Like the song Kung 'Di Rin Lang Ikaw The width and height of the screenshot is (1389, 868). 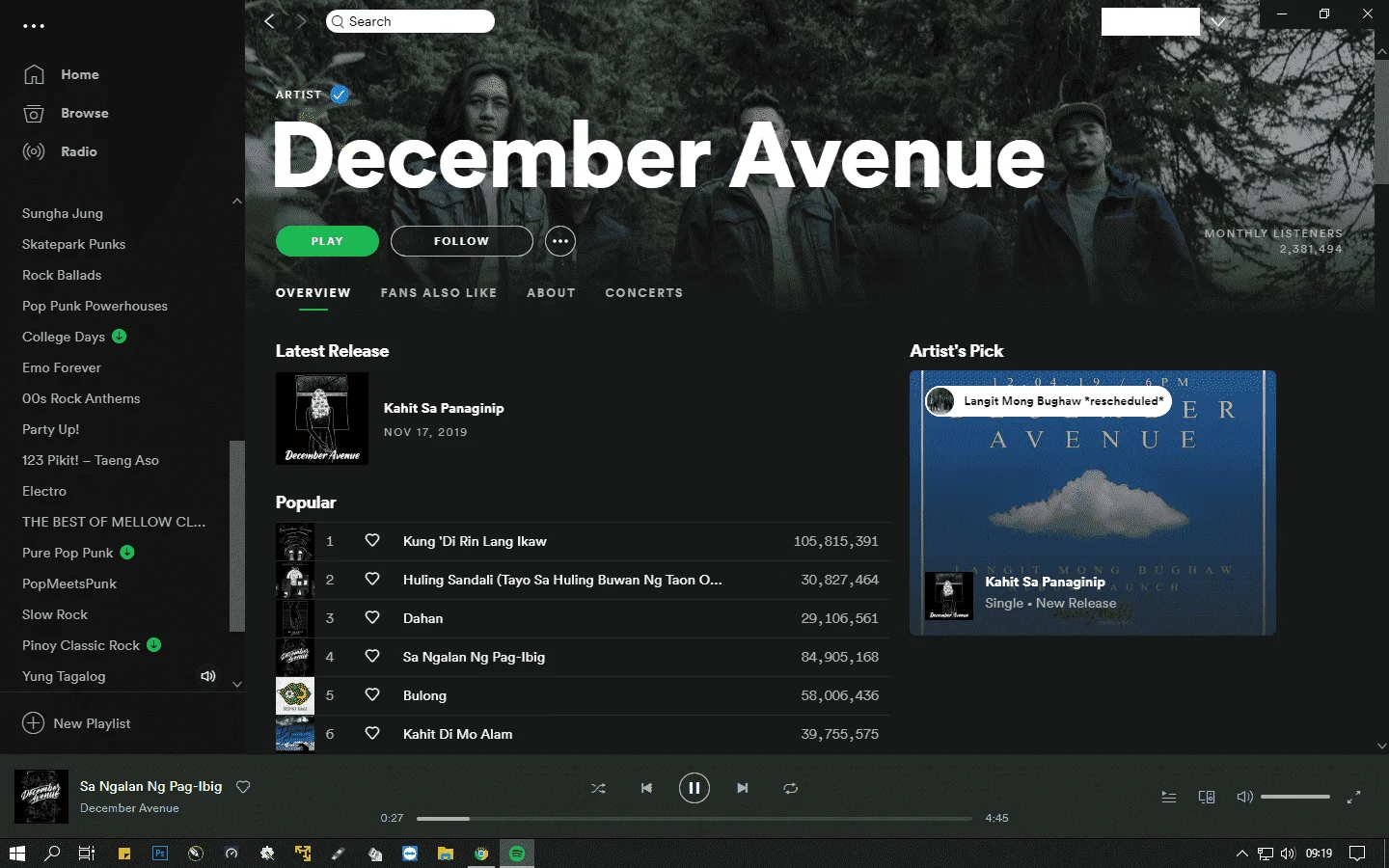pyautogui.click(x=372, y=541)
